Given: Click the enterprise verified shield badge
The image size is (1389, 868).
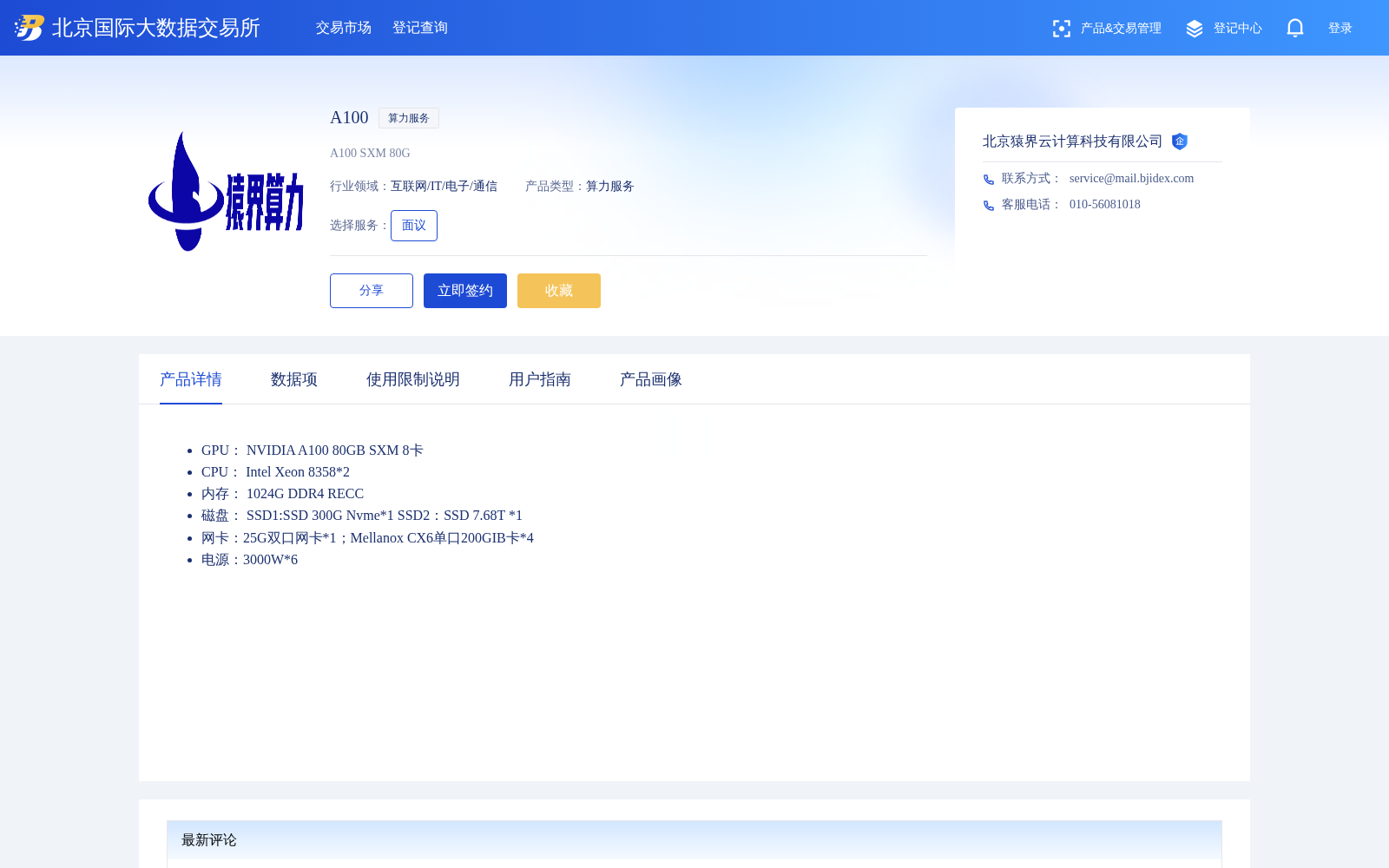Looking at the screenshot, I should click(x=1179, y=141).
